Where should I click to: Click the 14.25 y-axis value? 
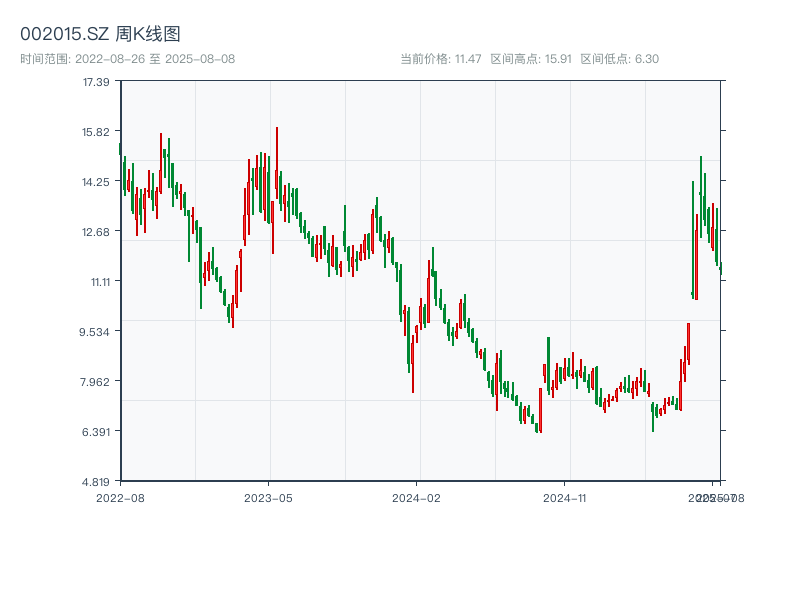click(x=96, y=181)
